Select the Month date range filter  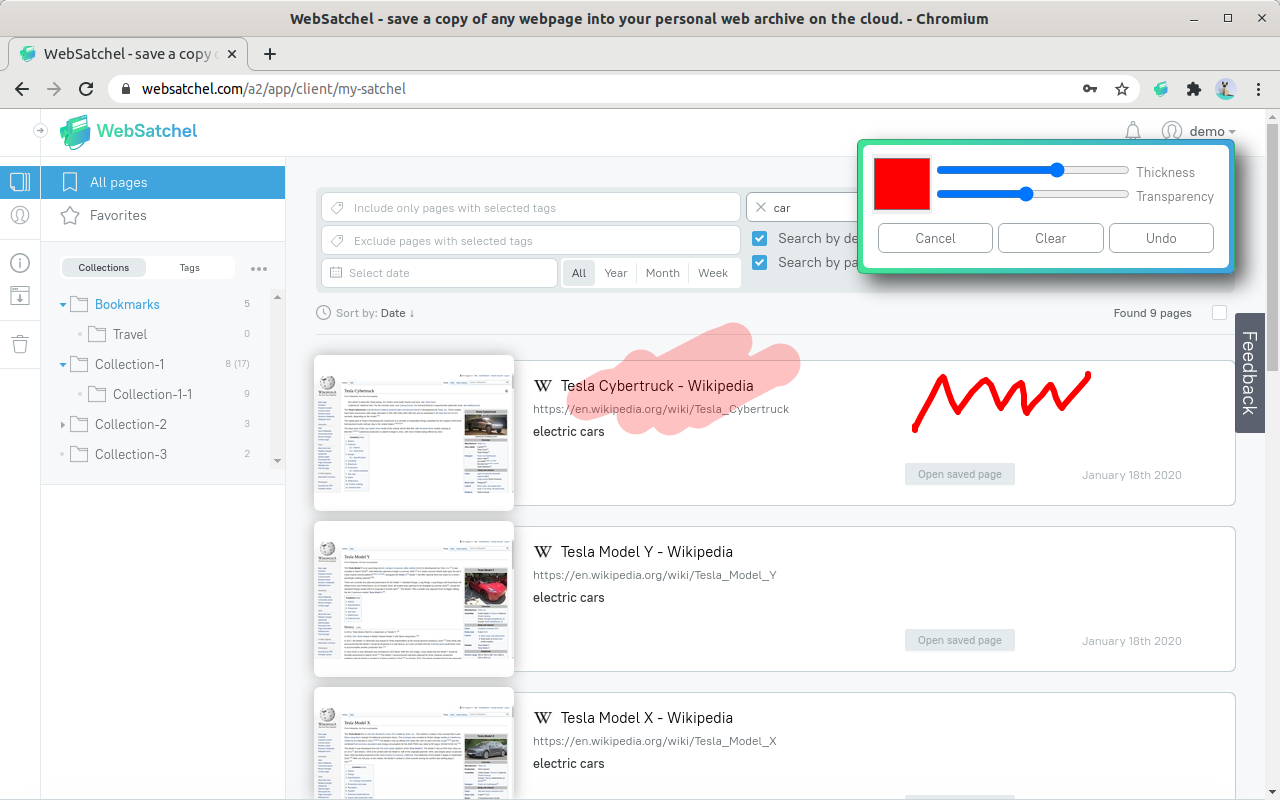click(662, 273)
